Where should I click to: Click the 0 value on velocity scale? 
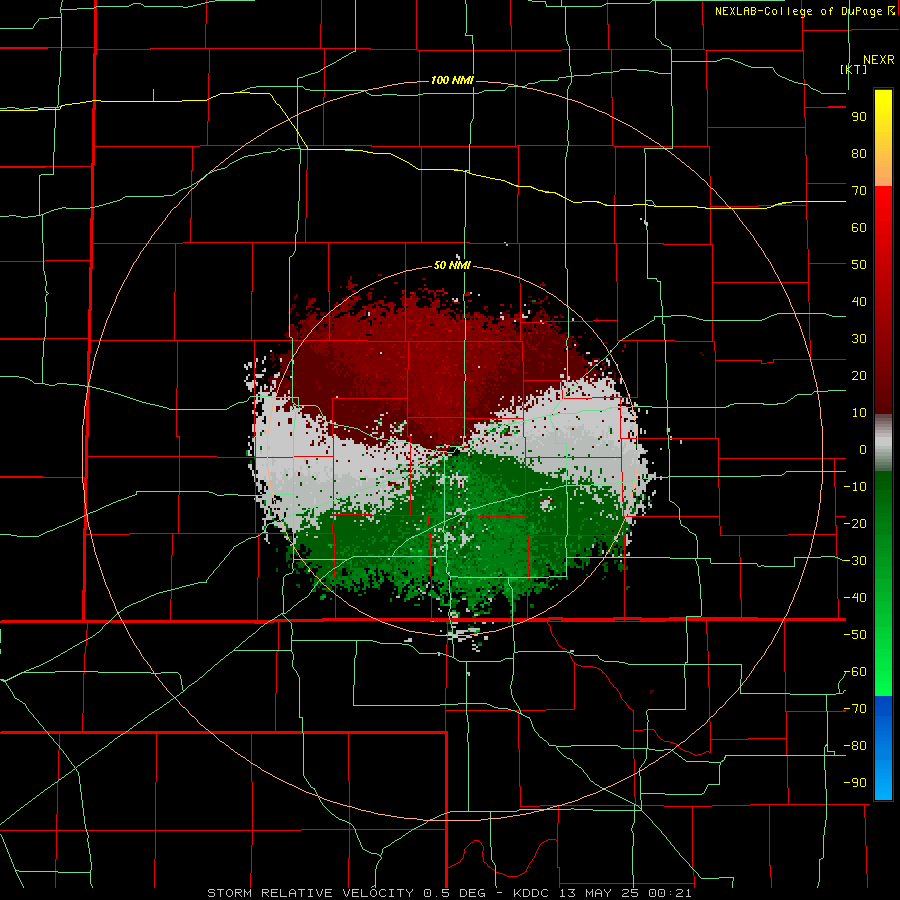point(863,450)
